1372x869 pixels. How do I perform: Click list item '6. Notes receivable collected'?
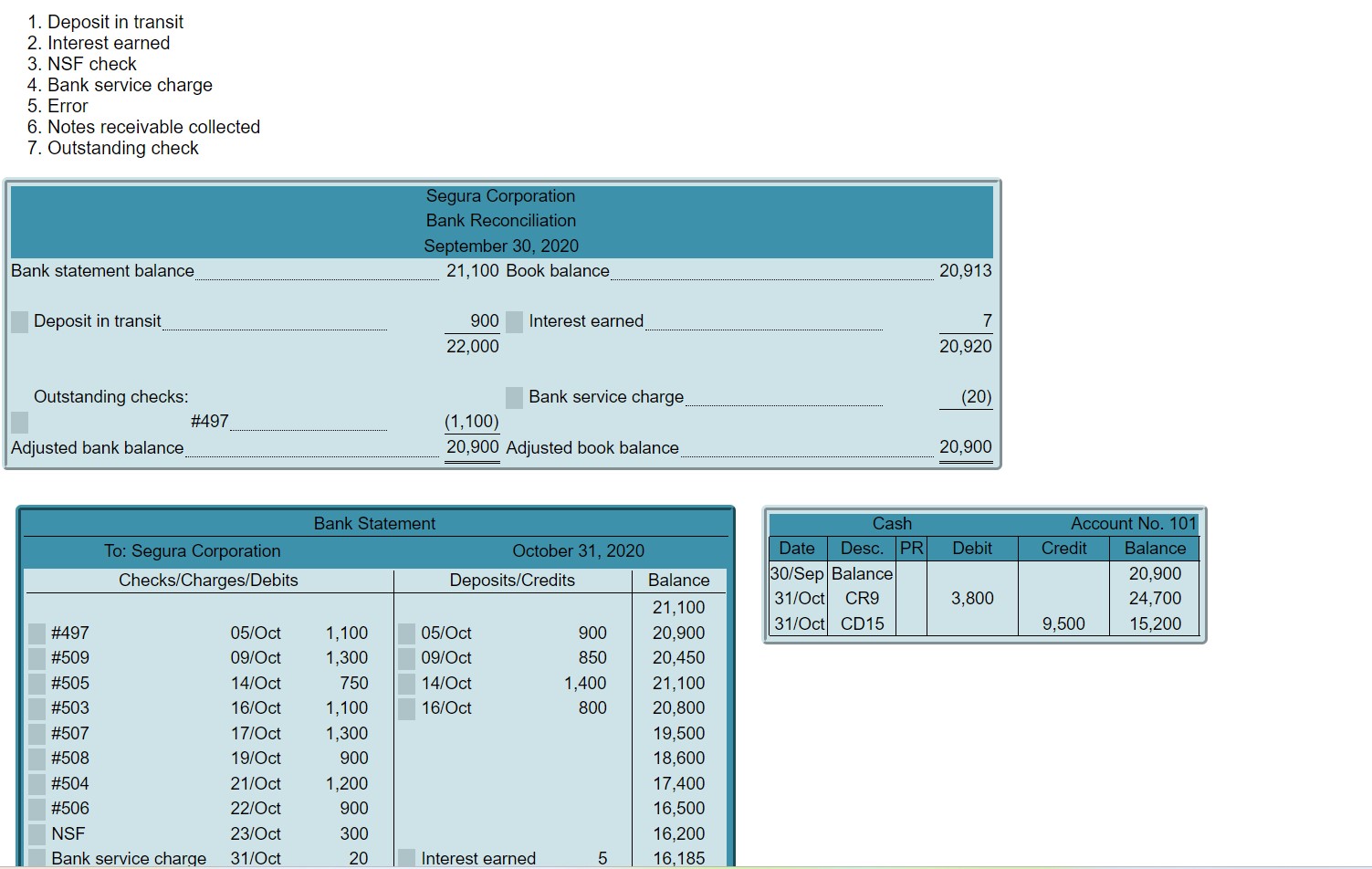click(x=143, y=127)
